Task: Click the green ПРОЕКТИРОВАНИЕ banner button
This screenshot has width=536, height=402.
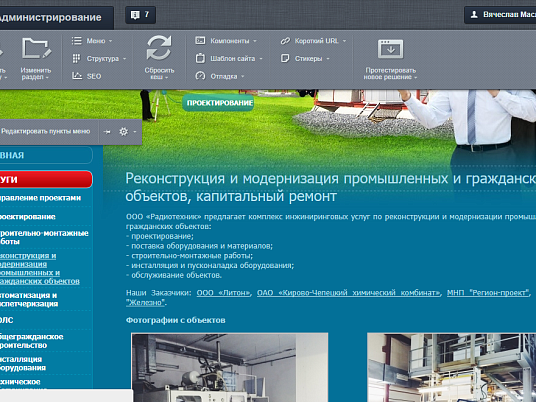Action: tap(218, 103)
